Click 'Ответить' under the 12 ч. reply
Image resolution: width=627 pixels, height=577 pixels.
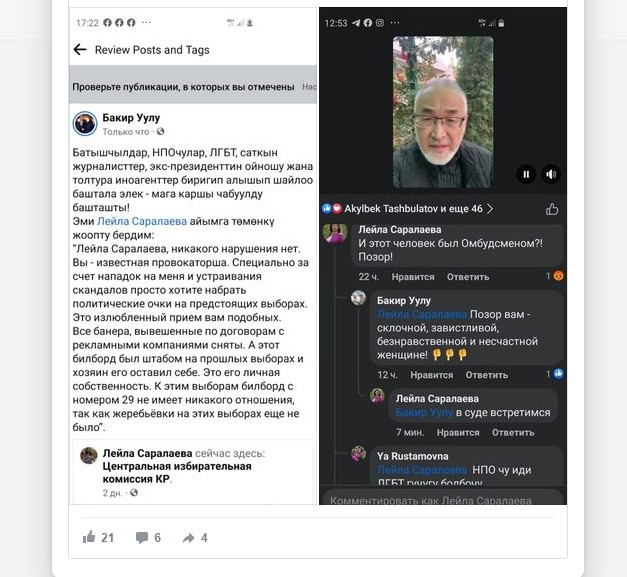[x=487, y=375]
